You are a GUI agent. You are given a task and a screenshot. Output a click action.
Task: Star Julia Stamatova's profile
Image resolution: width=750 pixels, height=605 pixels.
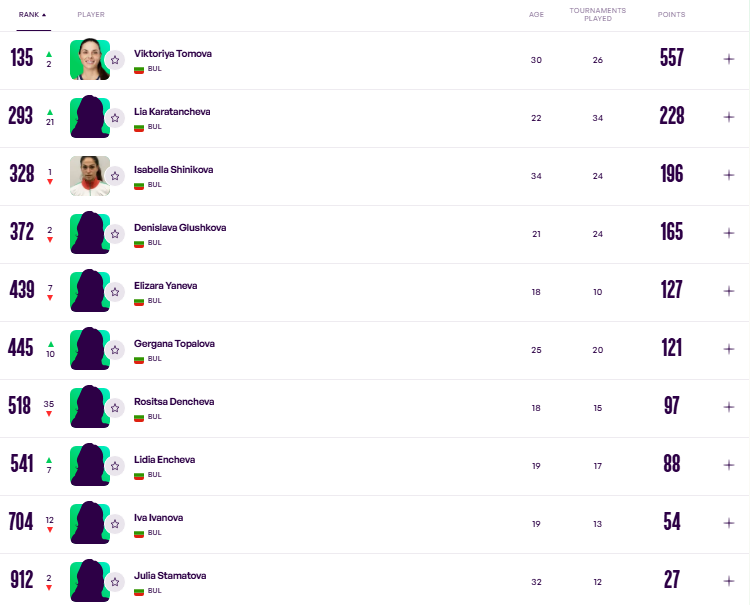tap(115, 582)
